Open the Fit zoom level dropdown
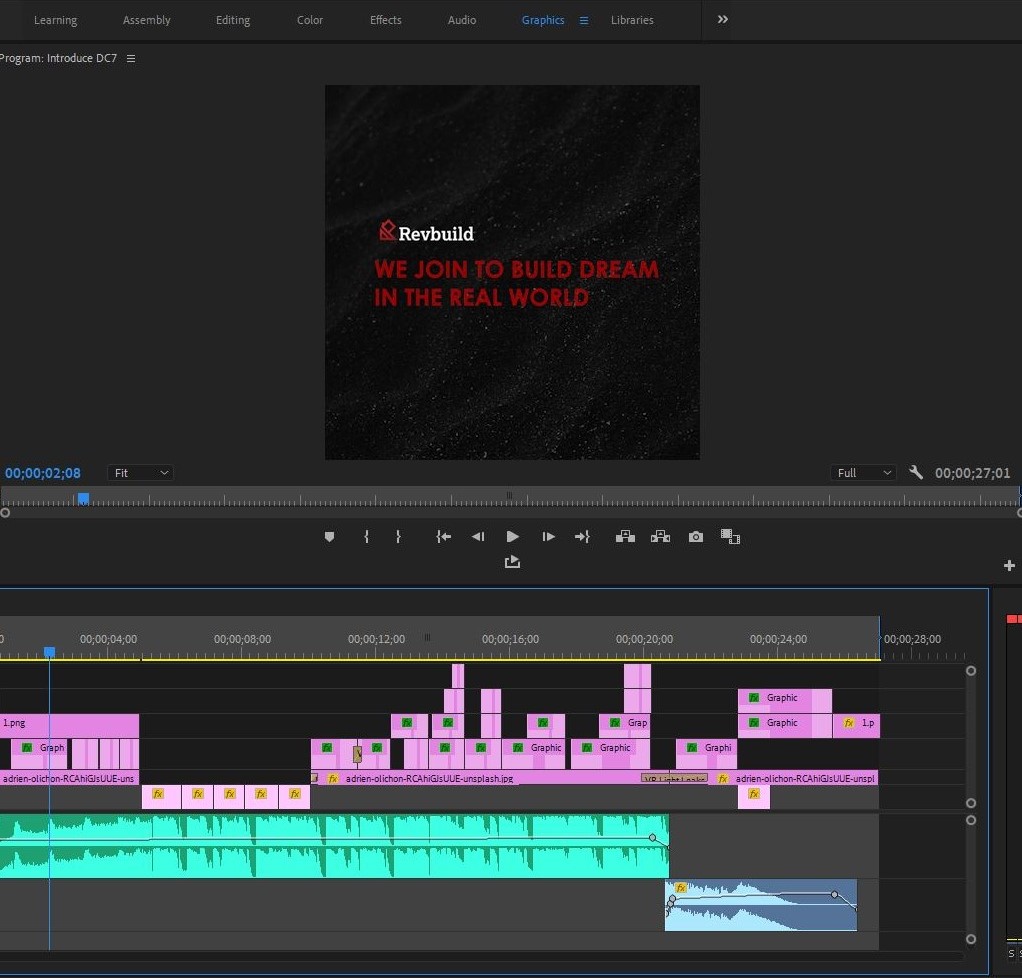The width and height of the screenshot is (1022, 978). coord(141,473)
